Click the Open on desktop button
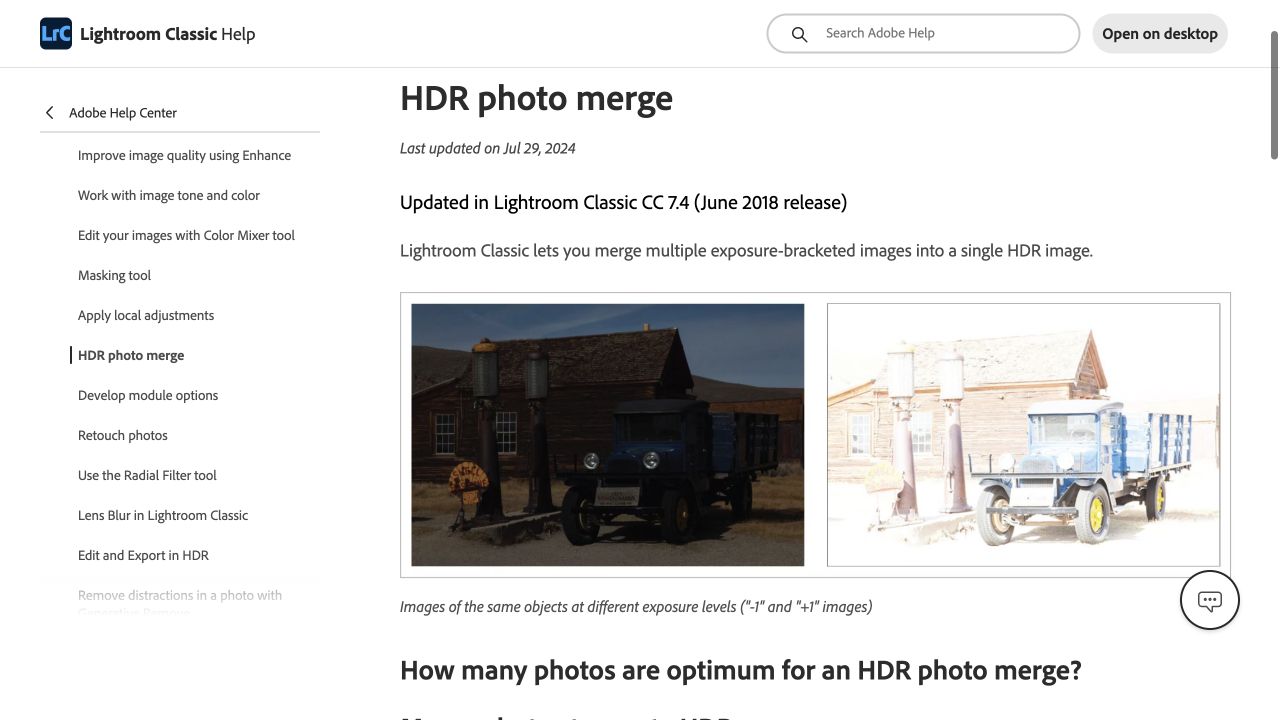The width and height of the screenshot is (1280, 720). point(1160,34)
